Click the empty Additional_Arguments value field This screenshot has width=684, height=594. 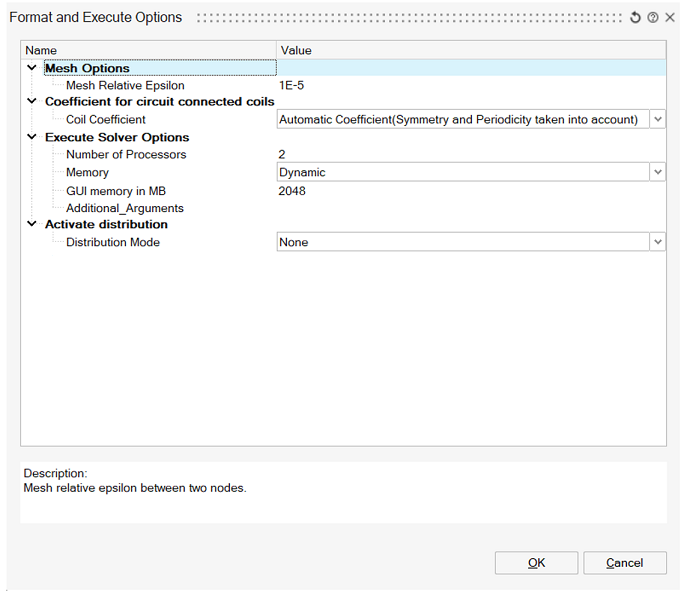pos(470,208)
